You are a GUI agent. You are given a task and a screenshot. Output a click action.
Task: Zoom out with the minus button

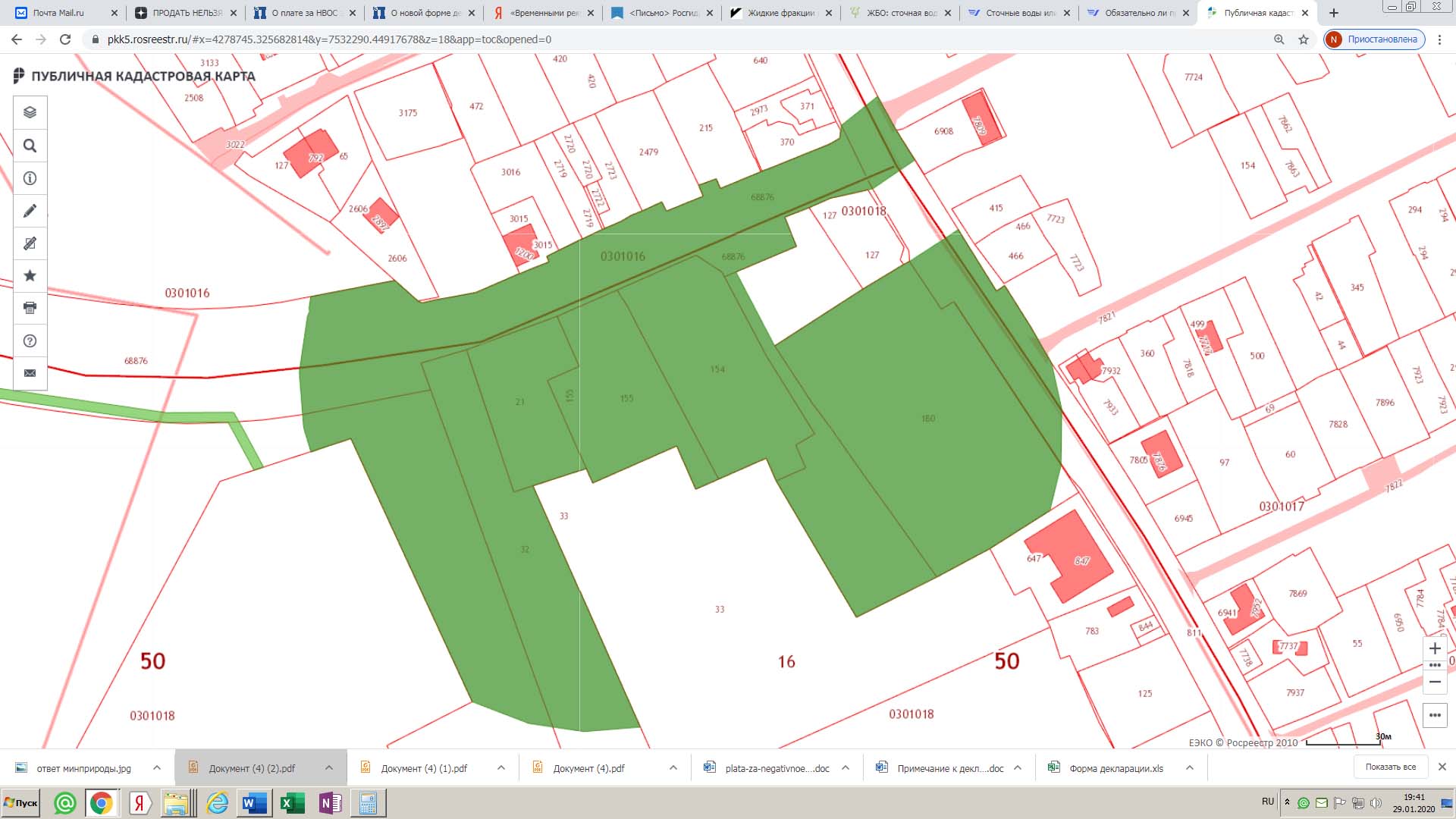pos(1435,682)
